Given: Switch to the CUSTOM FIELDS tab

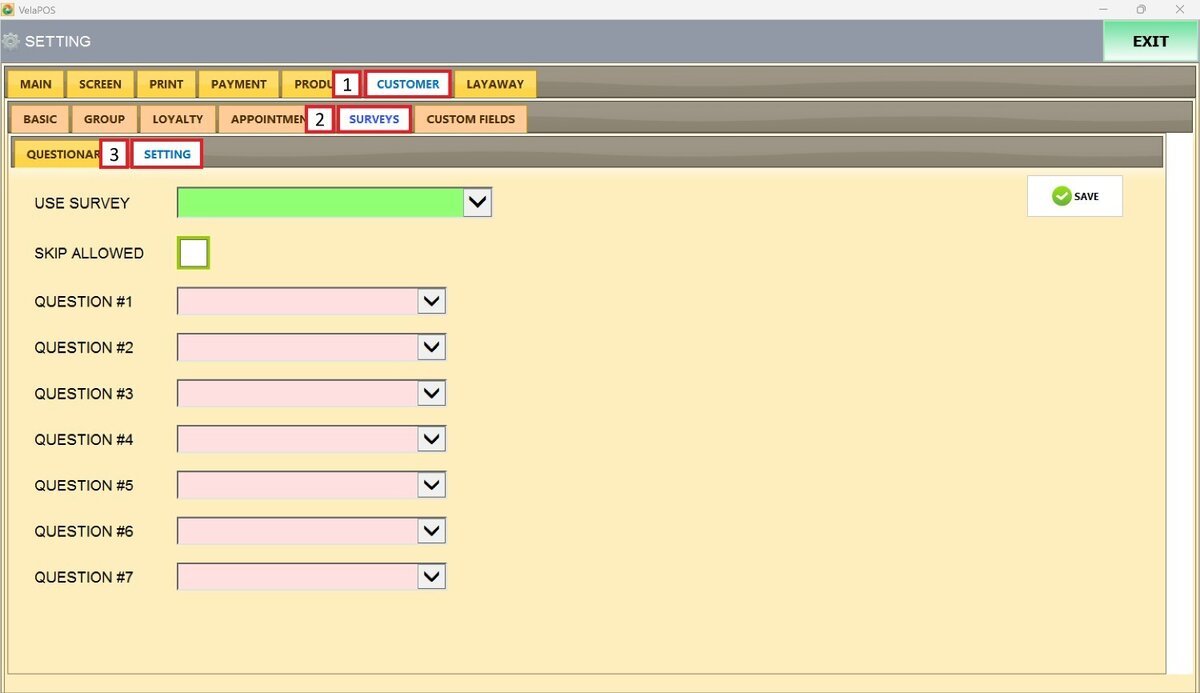Looking at the screenshot, I should [x=471, y=119].
